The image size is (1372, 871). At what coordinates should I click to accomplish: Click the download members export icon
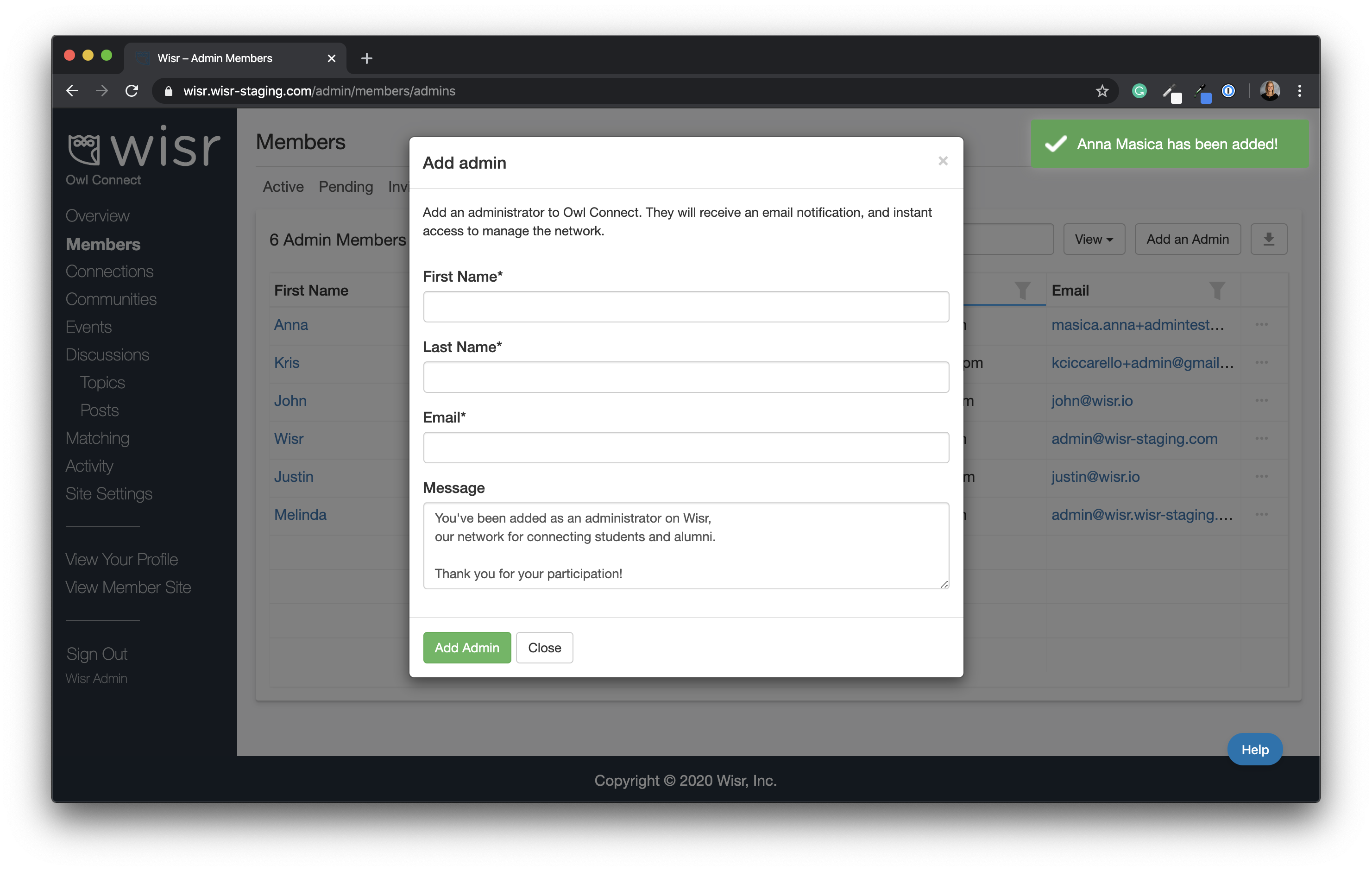[1269, 239]
